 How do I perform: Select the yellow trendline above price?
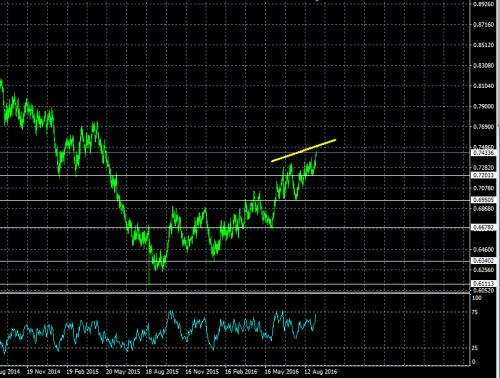(x=303, y=150)
